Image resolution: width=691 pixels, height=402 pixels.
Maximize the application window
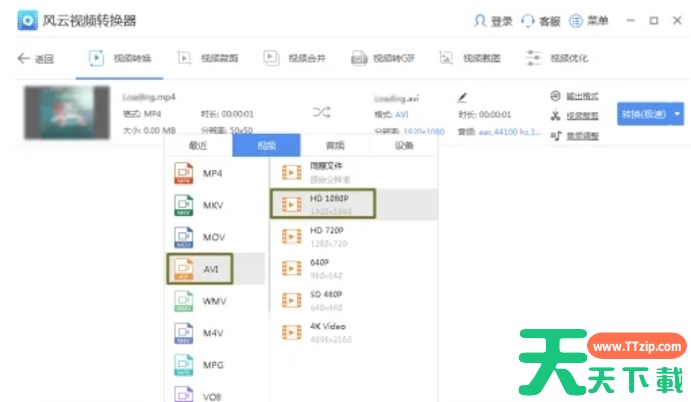click(x=654, y=20)
